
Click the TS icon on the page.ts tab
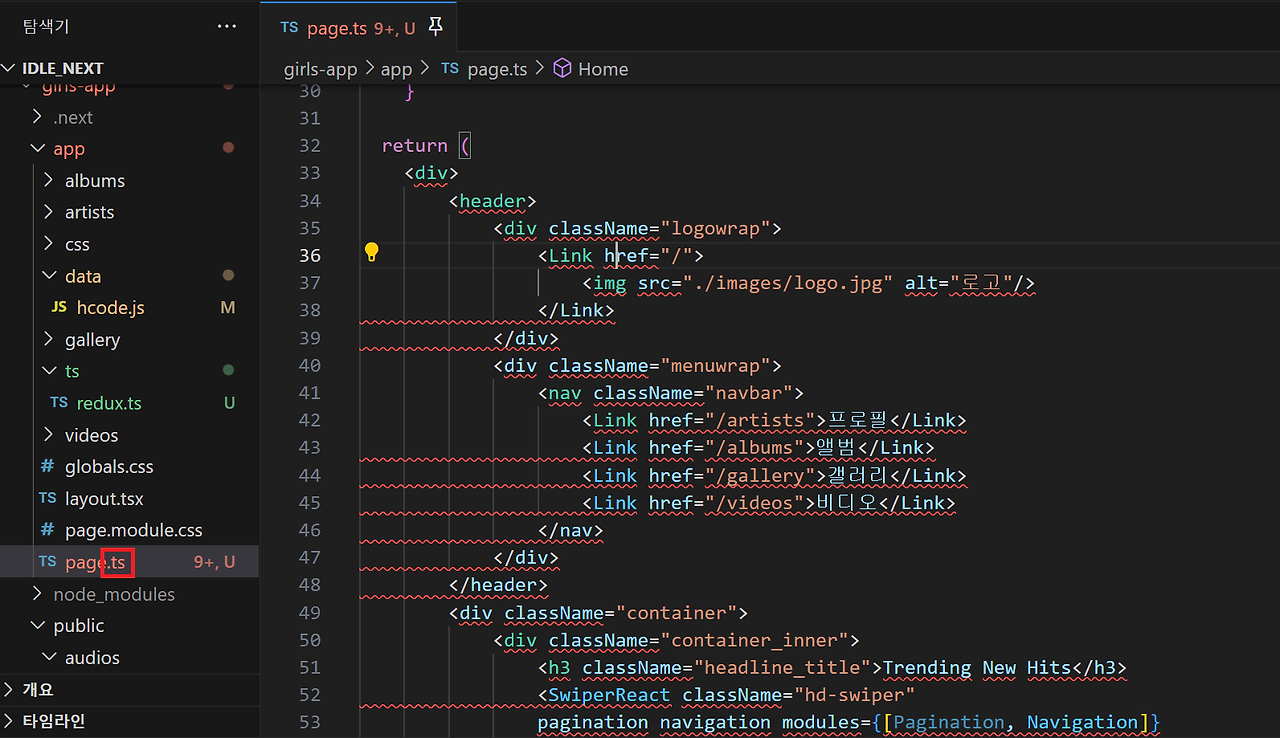[x=289, y=27]
